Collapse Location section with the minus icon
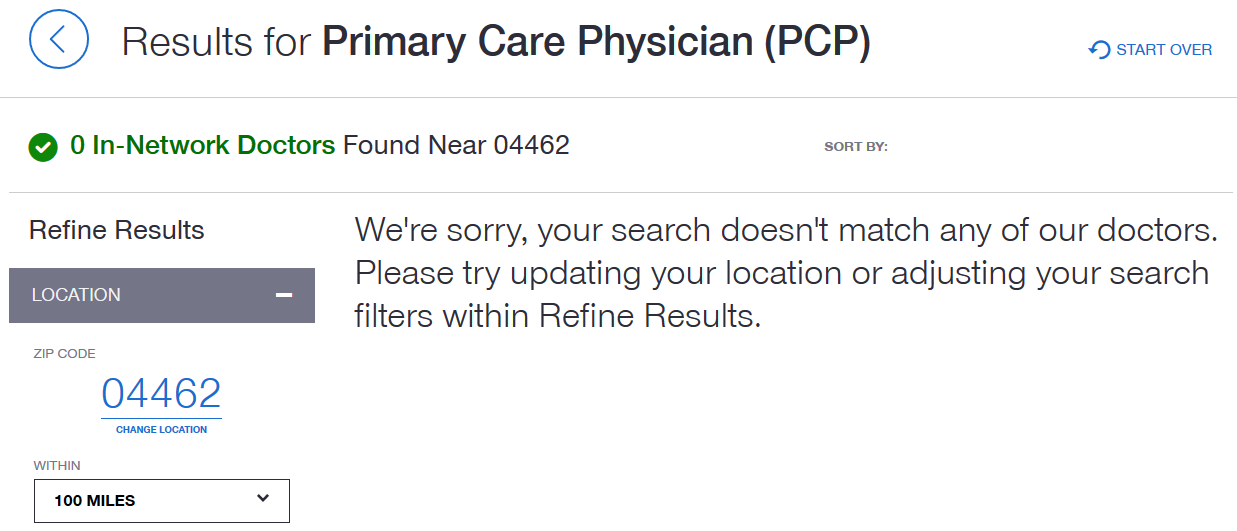The image size is (1237, 531). 284,295
